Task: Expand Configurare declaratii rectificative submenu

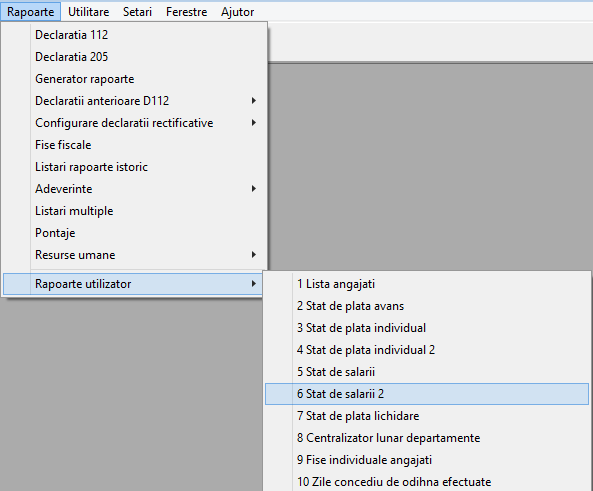Action: 134,123
